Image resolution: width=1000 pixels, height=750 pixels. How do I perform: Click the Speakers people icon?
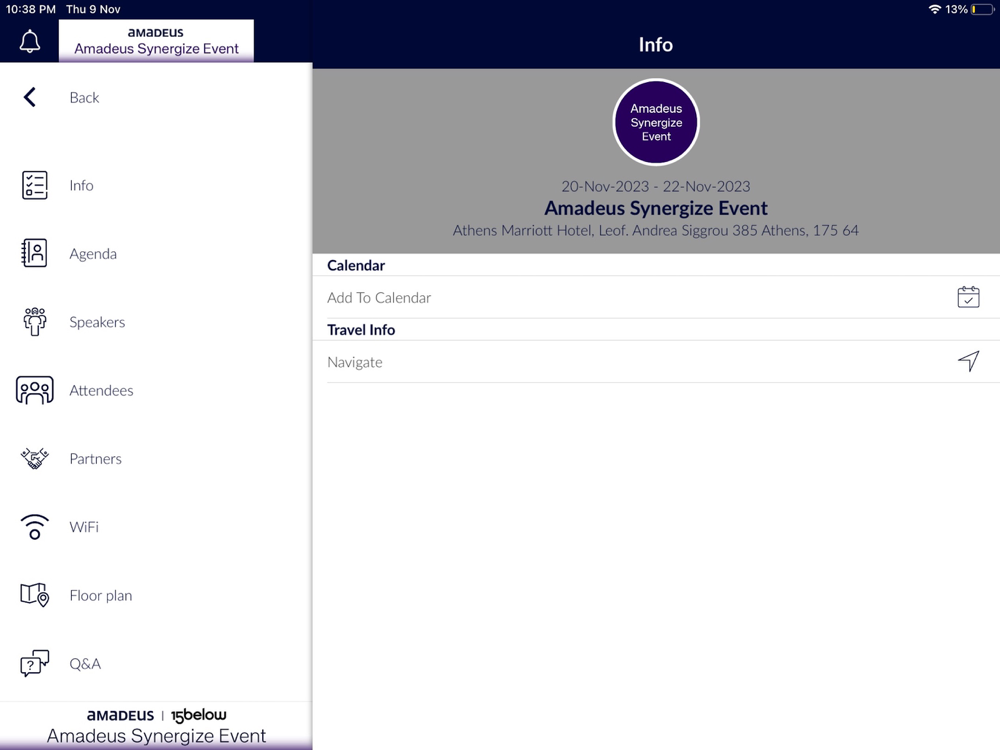tap(34, 321)
